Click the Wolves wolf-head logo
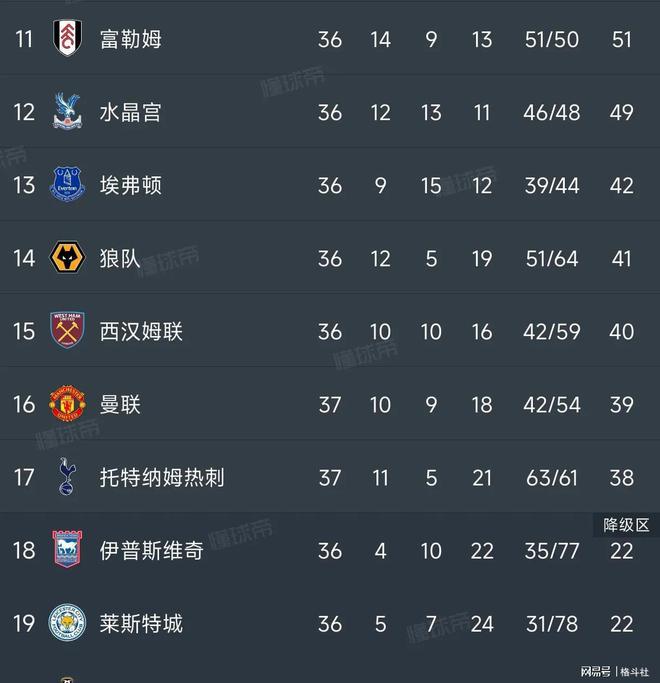This screenshot has width=660, height=683. coord(67,257)
